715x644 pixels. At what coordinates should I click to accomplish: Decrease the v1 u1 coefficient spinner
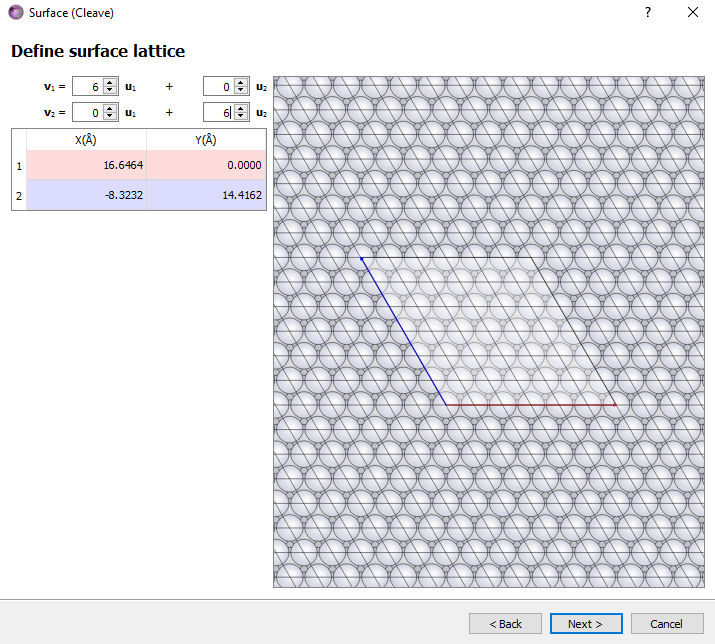click(109, 90)
